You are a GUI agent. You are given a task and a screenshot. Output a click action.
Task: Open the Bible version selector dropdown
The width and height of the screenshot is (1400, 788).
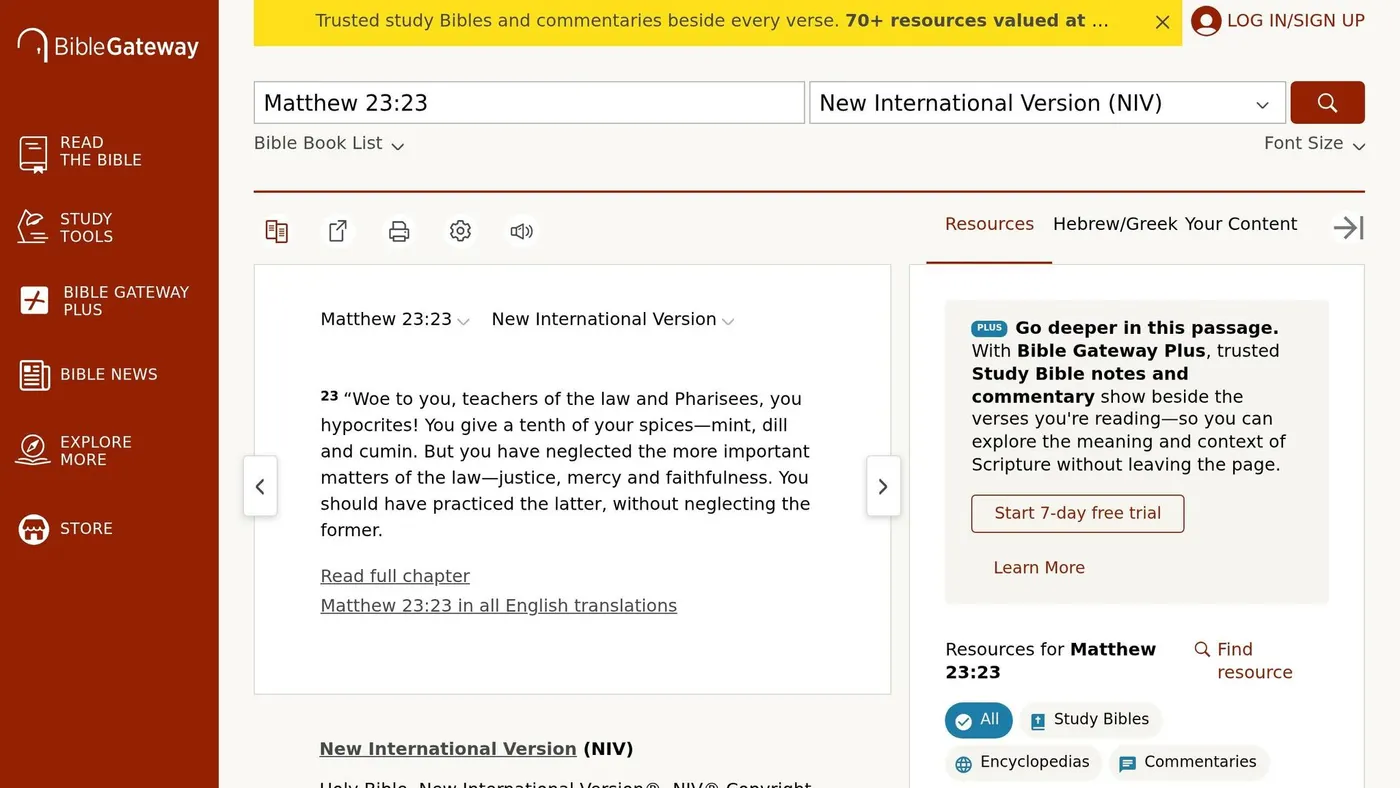click(x=1047, y=103)
